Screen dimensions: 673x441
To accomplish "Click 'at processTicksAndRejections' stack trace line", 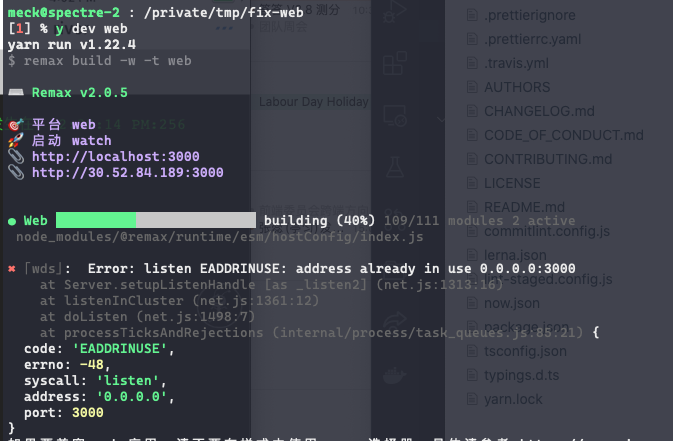I will pos(311,333).
